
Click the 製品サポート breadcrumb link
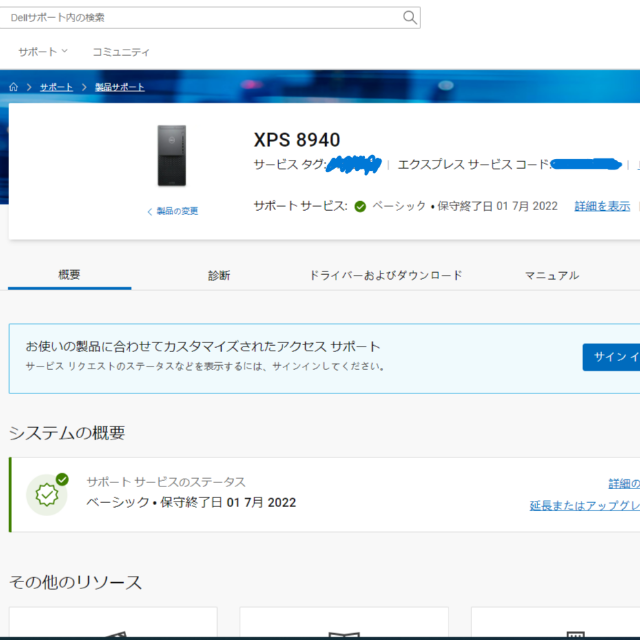click(120, 87)
